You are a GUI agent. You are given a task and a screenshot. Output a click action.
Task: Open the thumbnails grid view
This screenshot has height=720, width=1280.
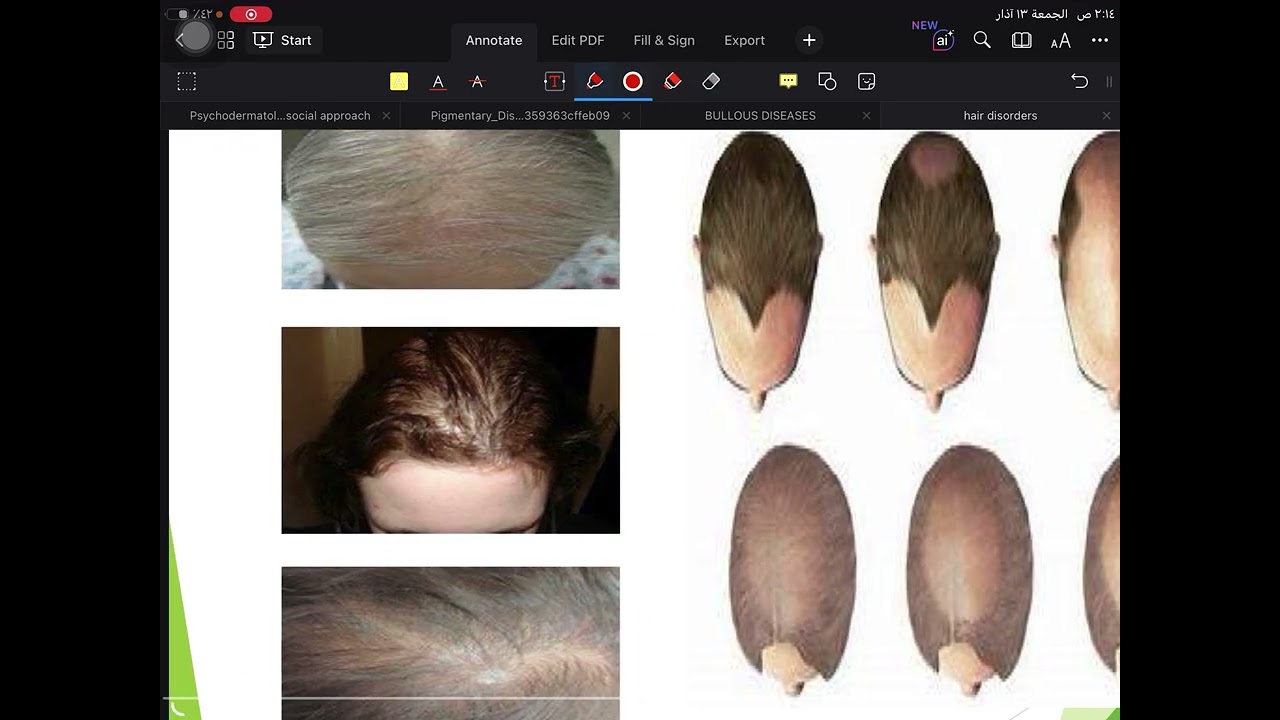pos(226,40)
